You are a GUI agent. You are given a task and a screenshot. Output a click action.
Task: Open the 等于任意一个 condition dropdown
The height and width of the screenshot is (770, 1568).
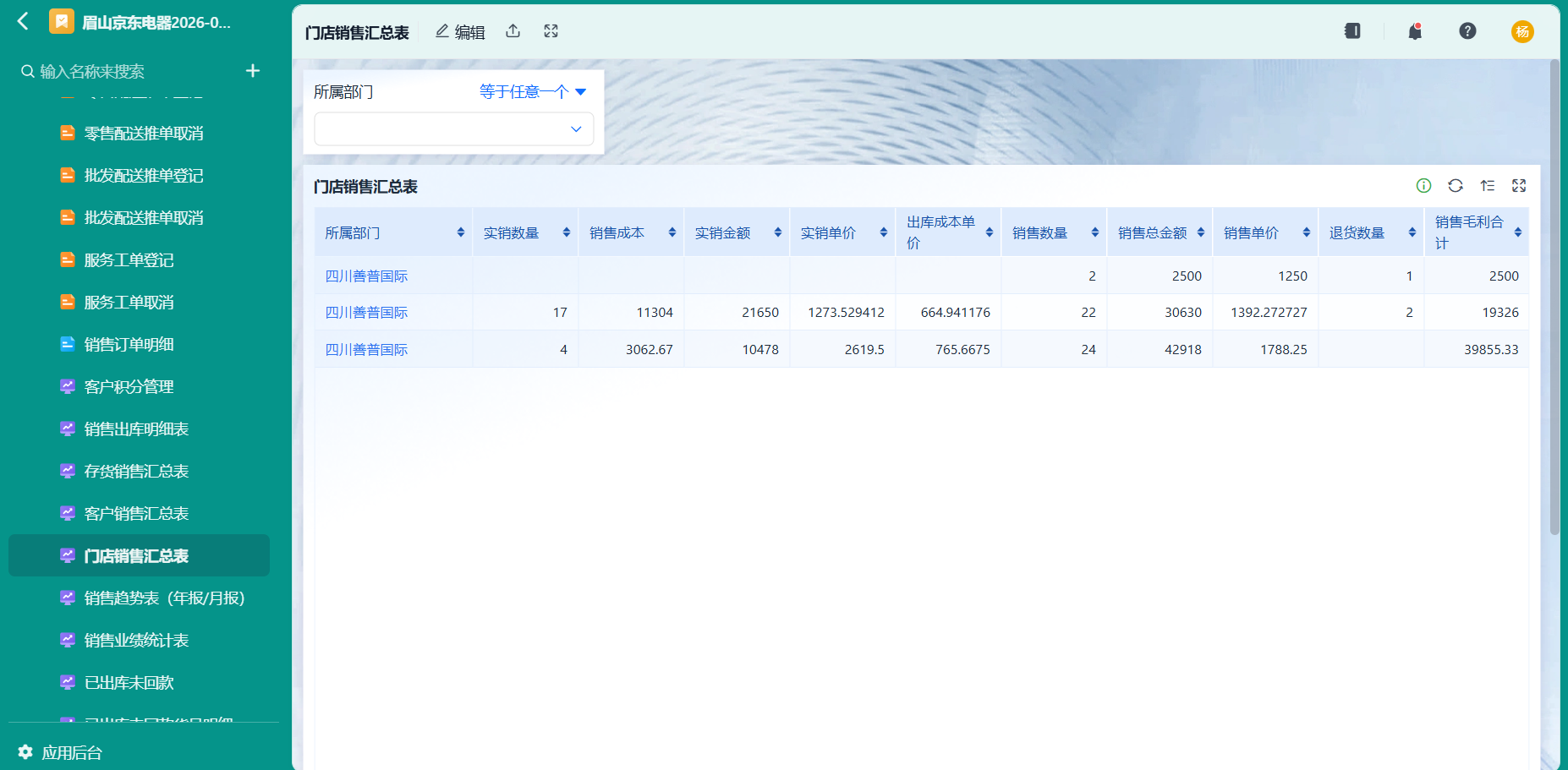tap(533, 92)
